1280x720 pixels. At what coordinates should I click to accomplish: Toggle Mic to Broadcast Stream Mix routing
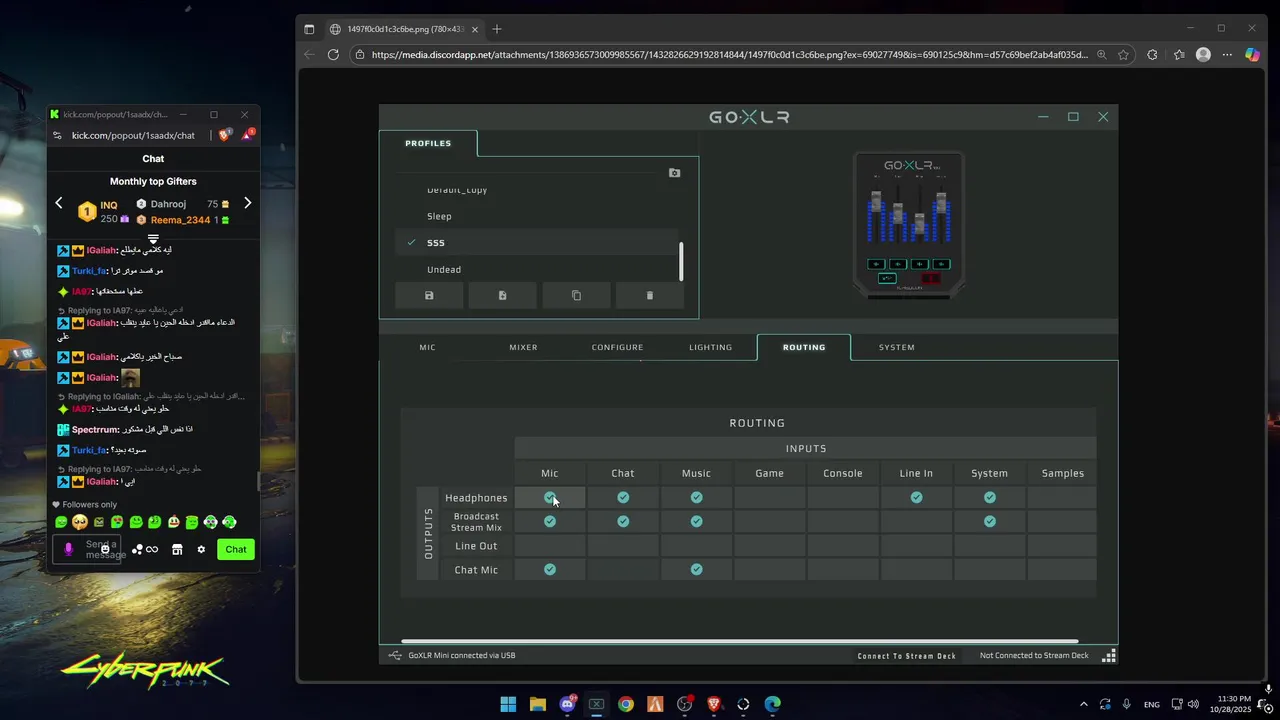pos(550,521)
